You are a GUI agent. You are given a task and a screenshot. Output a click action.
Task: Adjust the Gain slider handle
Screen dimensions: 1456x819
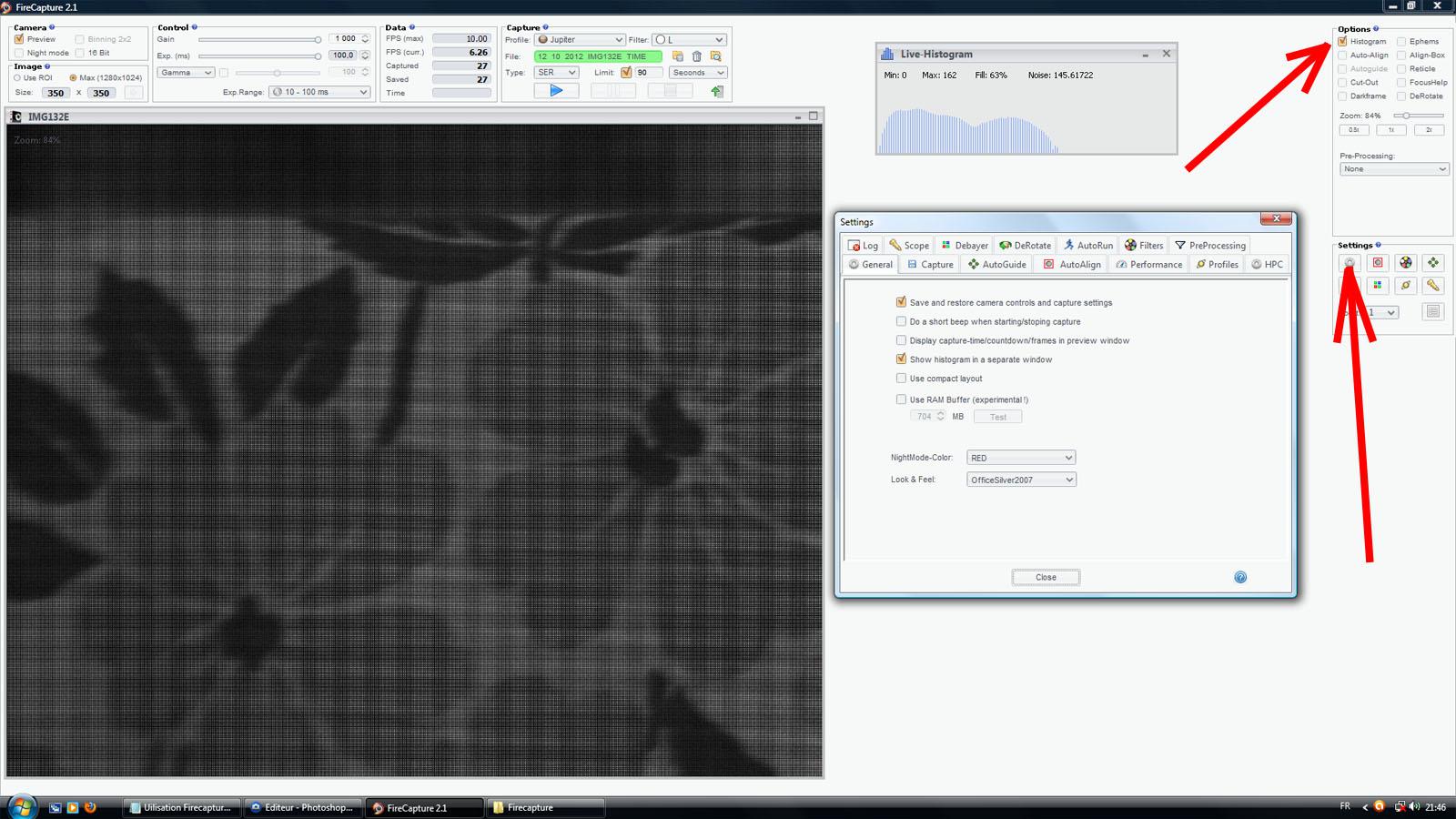click(318, 40)
